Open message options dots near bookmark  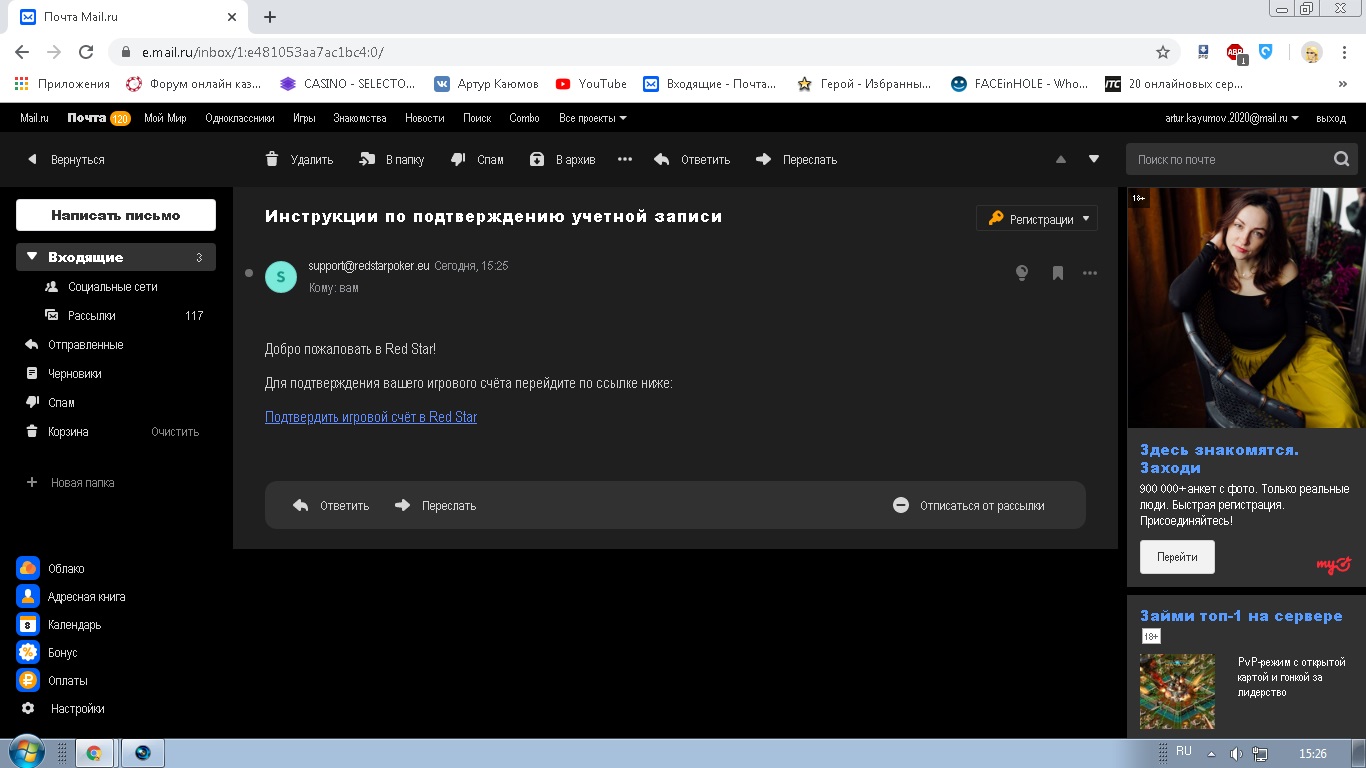click(x=1090, y=273)
